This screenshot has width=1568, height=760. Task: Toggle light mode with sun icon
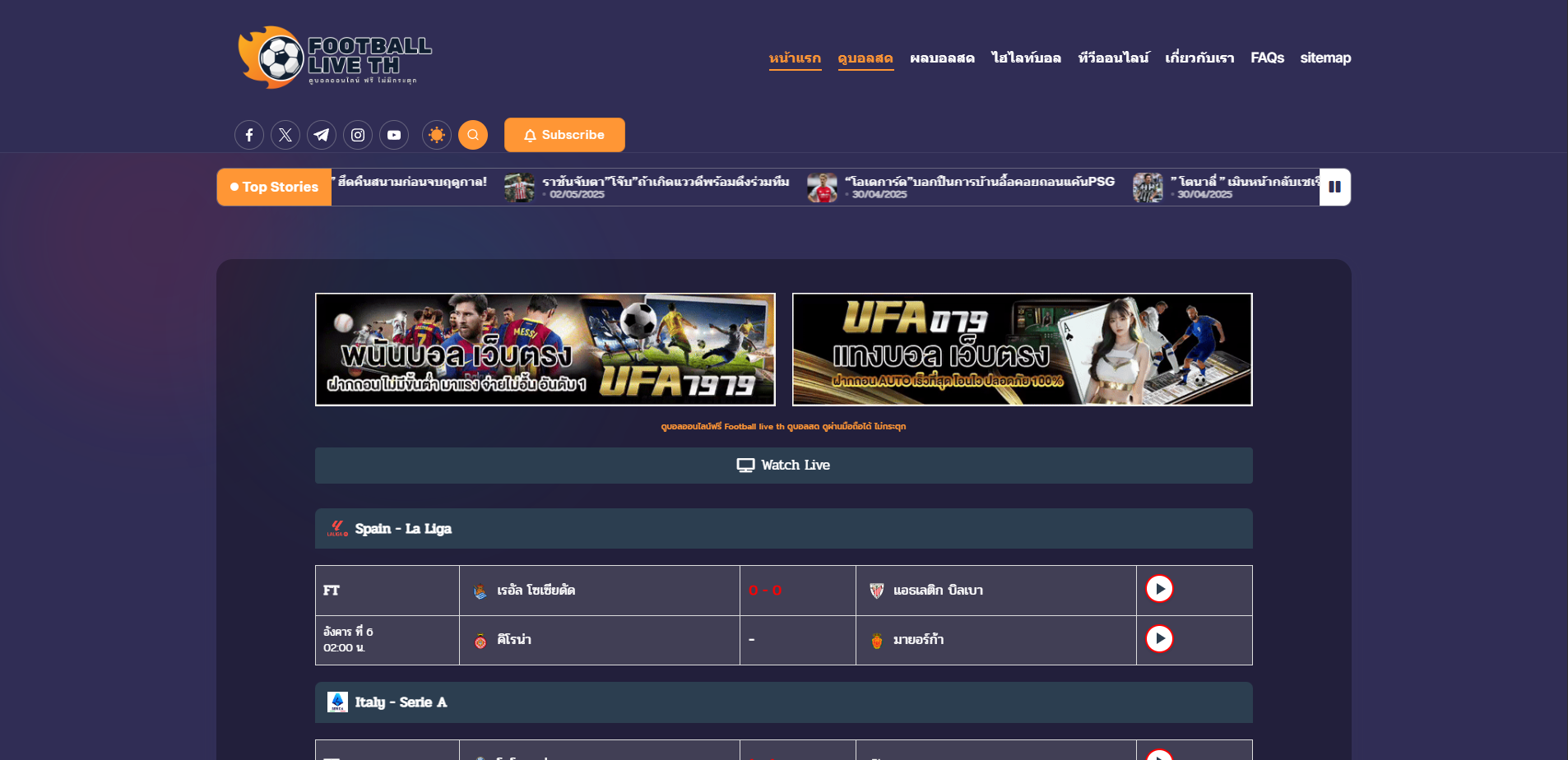(x=437, y=135)
